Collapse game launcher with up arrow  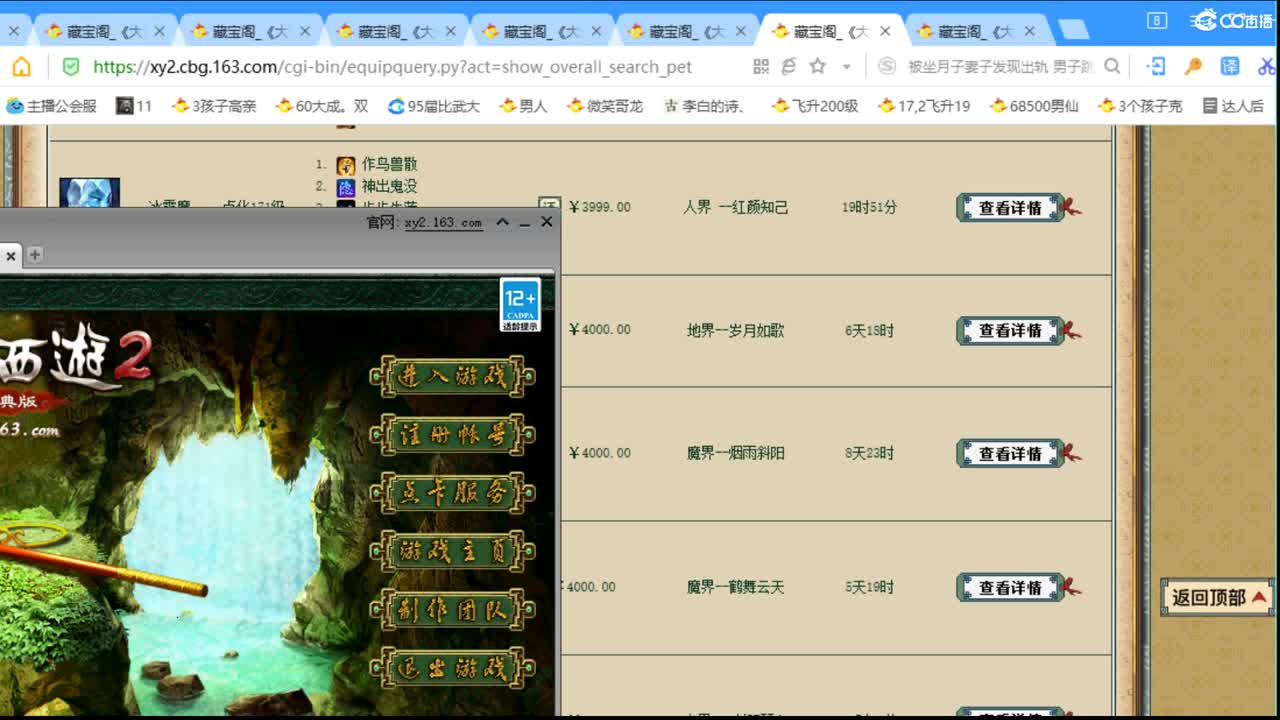[x=503, y=222]
